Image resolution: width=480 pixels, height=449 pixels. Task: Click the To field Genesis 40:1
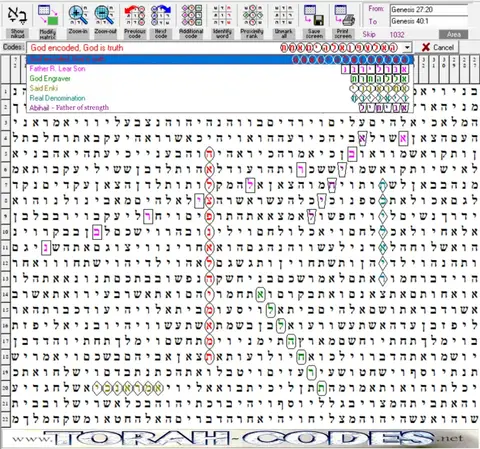pyautogui.click(x=429, y=21)
